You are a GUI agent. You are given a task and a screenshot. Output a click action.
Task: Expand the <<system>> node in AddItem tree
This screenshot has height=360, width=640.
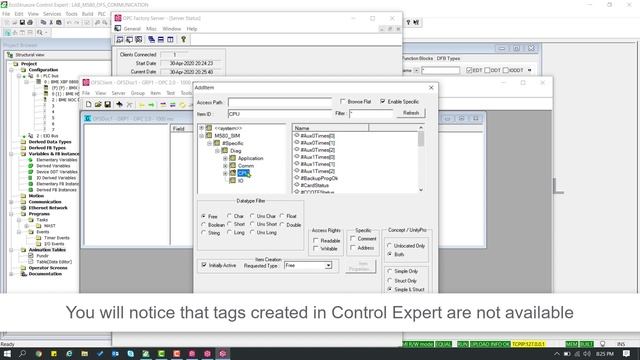[x=201, y=128]
